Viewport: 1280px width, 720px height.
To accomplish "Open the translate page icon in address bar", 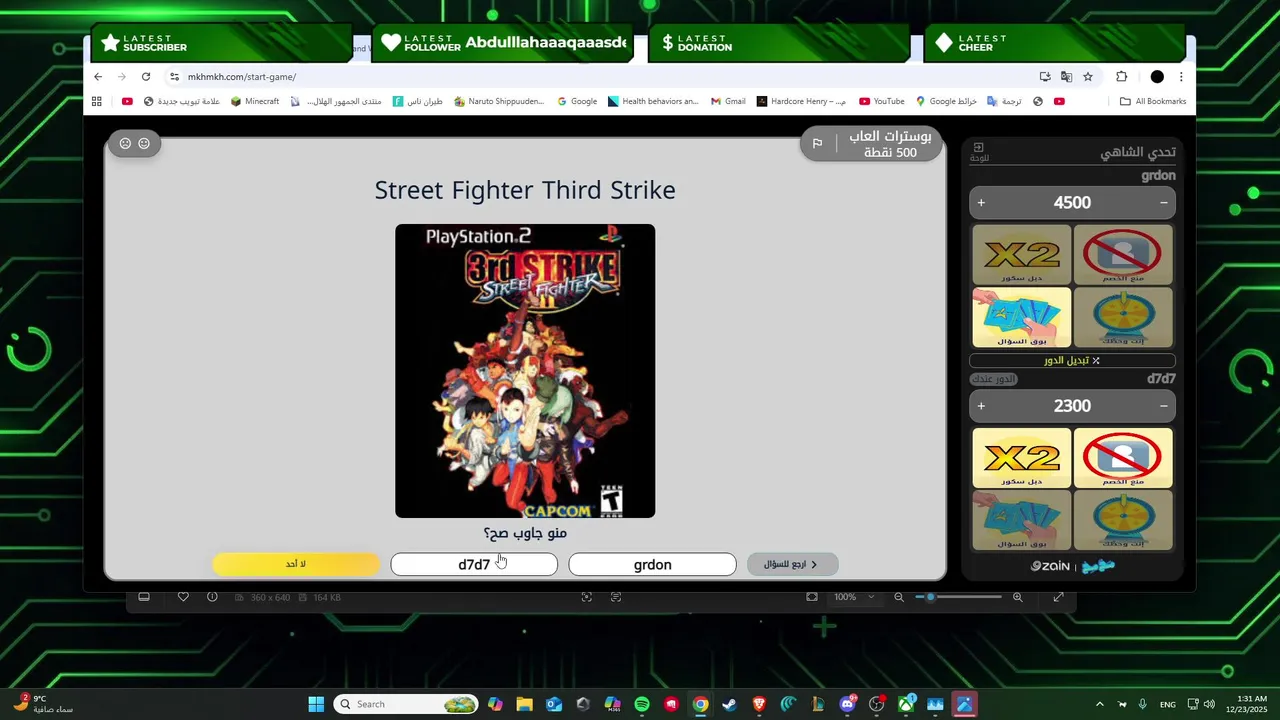I will pos(1066,77).
